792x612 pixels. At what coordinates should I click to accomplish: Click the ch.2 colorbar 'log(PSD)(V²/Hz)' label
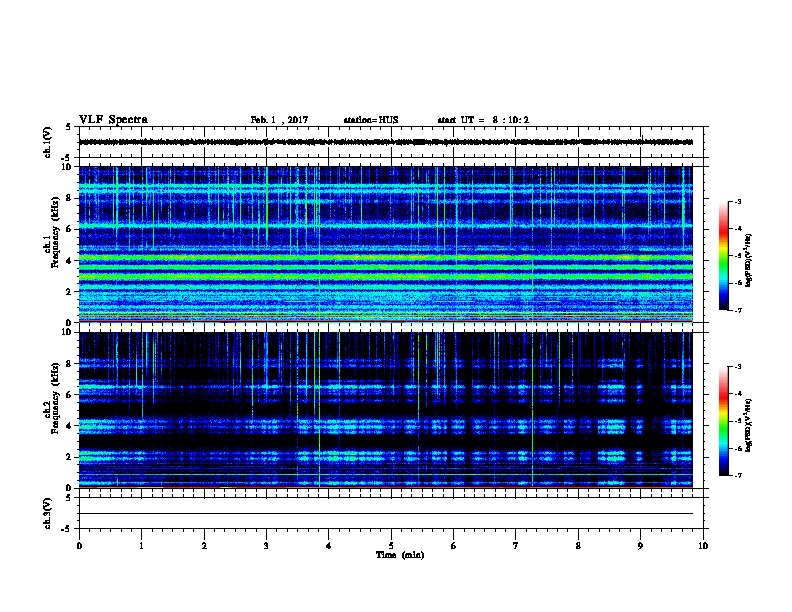pyautogui.click(x=748, y=425)
